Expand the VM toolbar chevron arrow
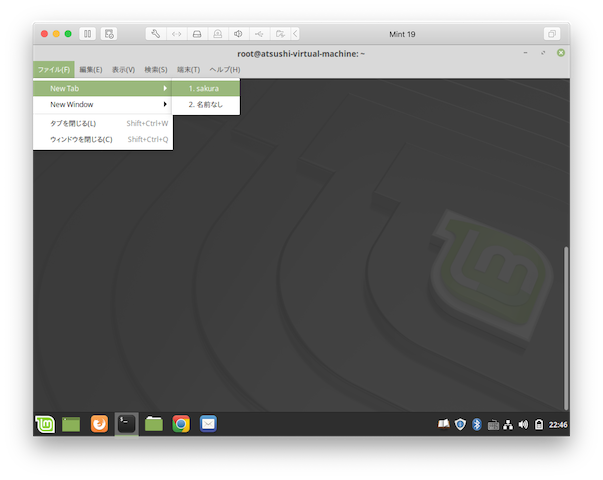Viewport: 603px width, 480px height. [295, 34]
